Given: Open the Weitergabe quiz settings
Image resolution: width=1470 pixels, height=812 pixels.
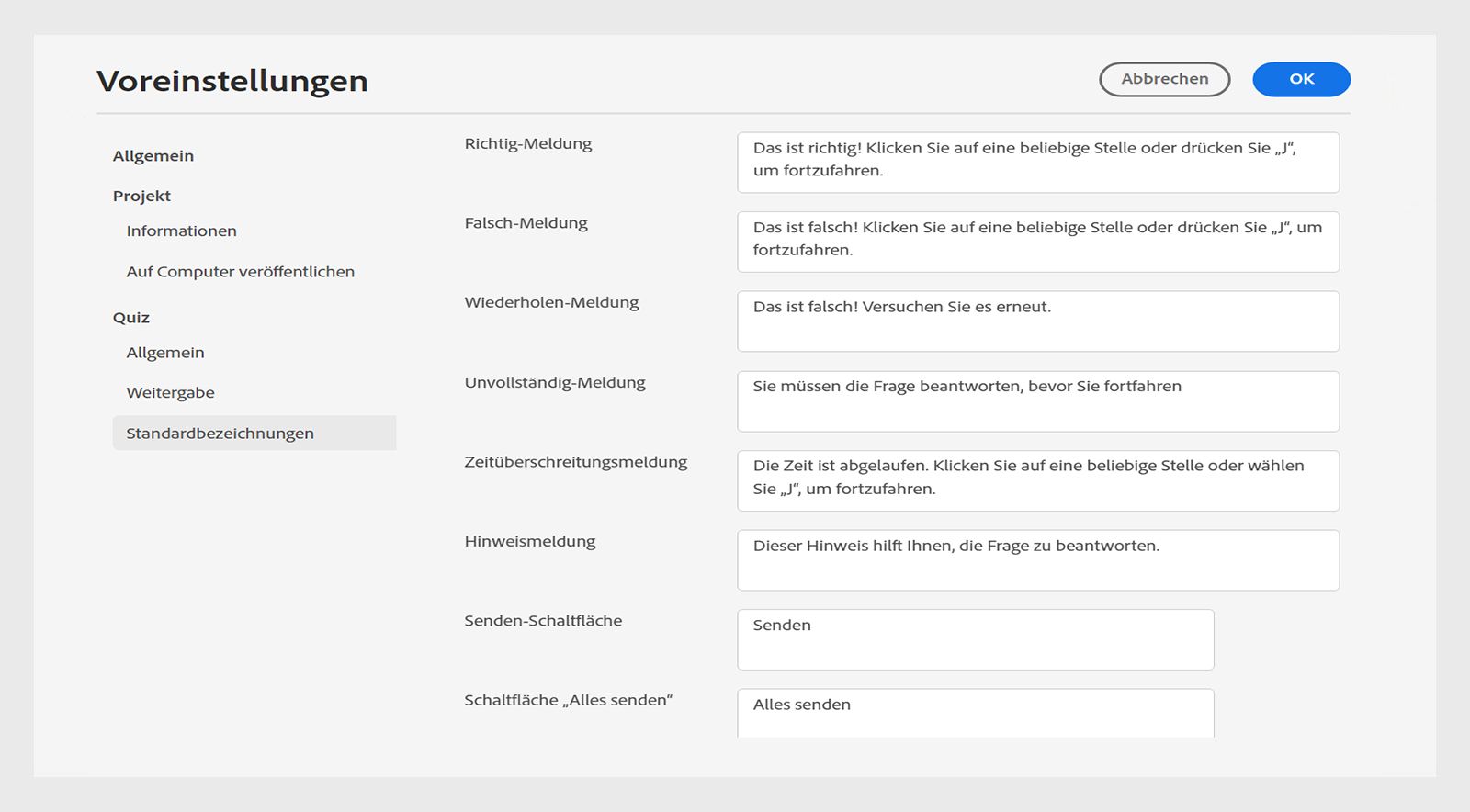Looking at the screenshot, I should point(170,393).
